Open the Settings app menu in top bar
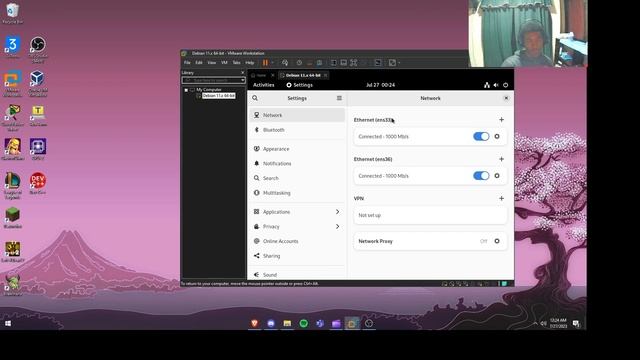Viewport: 640px width, 360px height. pyautogui.click(x=300, y=85)
